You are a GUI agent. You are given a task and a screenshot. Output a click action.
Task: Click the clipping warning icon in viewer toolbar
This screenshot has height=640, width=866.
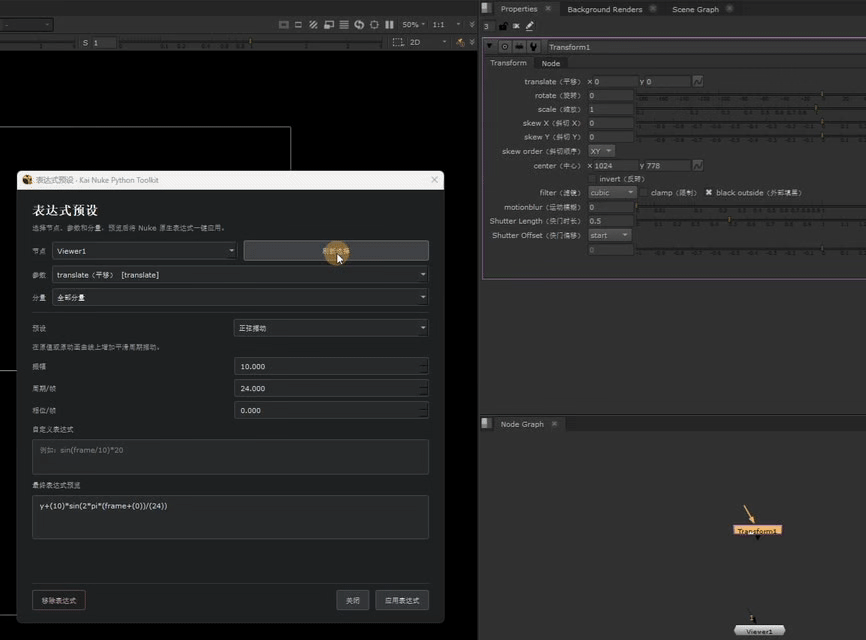tap(283, 25)
